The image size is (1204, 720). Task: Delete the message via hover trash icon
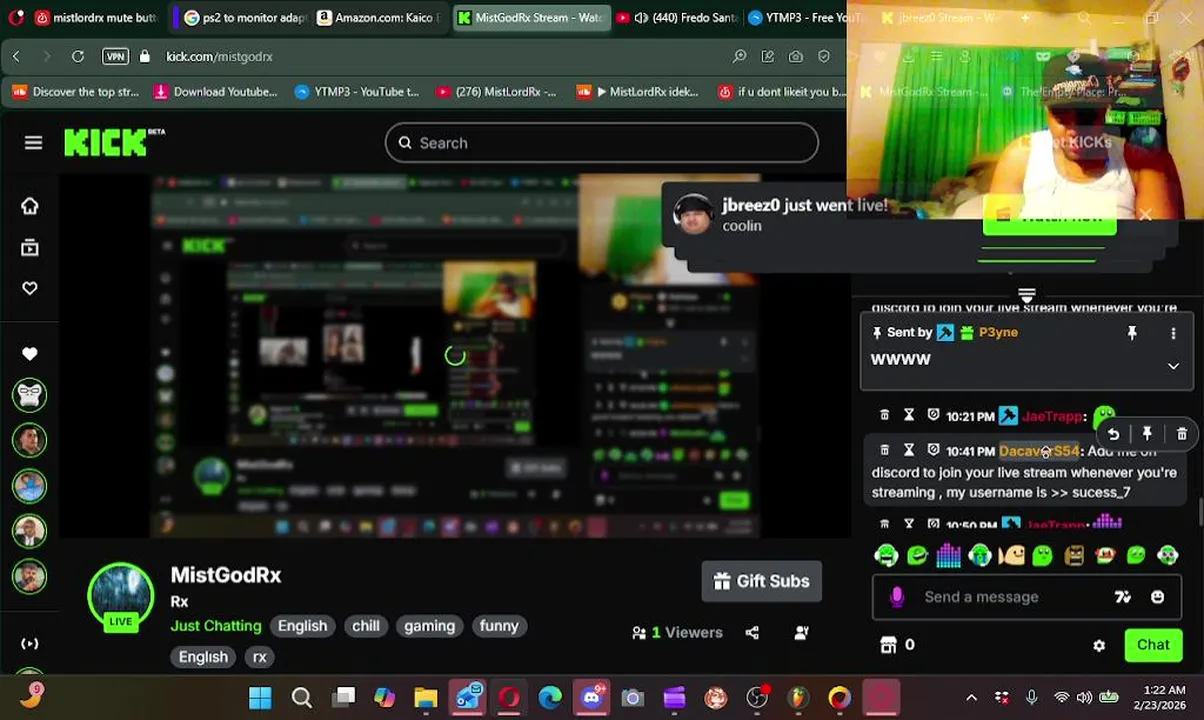coord(1181,434)
